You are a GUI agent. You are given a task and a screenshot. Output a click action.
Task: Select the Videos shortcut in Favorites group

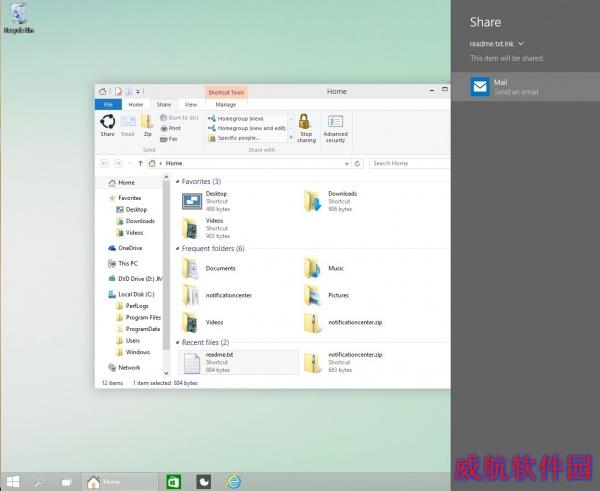[207, 228]
